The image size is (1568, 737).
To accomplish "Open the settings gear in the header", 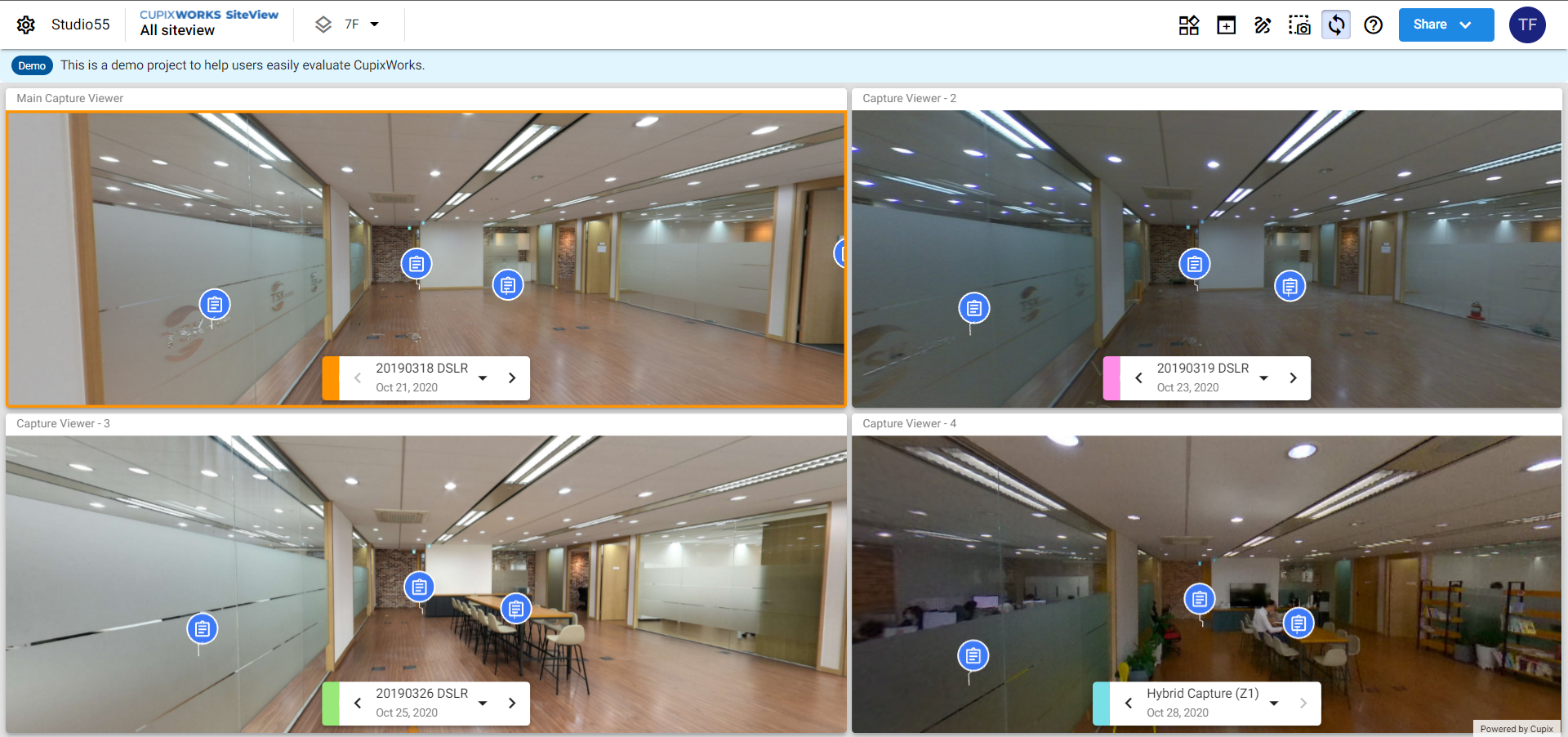I will click(x=26, y=25).
